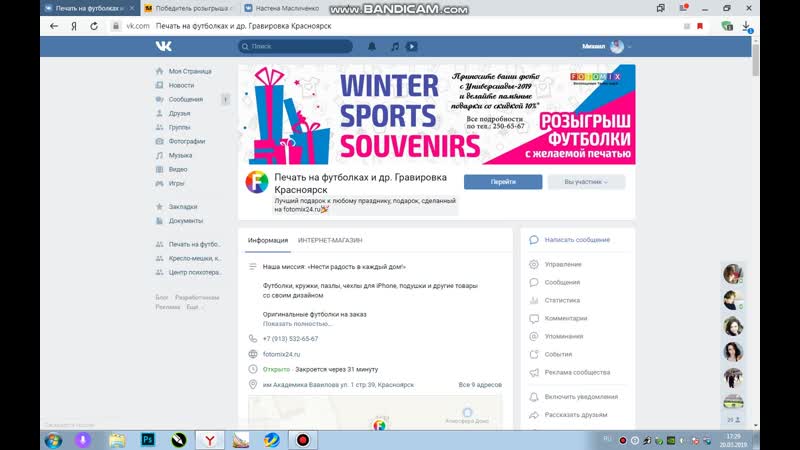Viewport: 800px width, 450px height.
Task: Open fotomix24.ru website link
Action: click(281, 354)
